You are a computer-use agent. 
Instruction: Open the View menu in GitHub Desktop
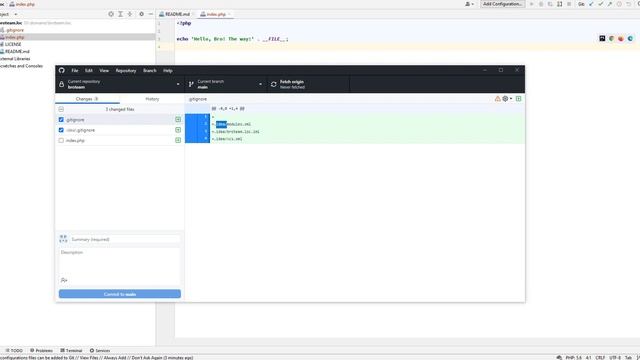[x=104, y=71]
